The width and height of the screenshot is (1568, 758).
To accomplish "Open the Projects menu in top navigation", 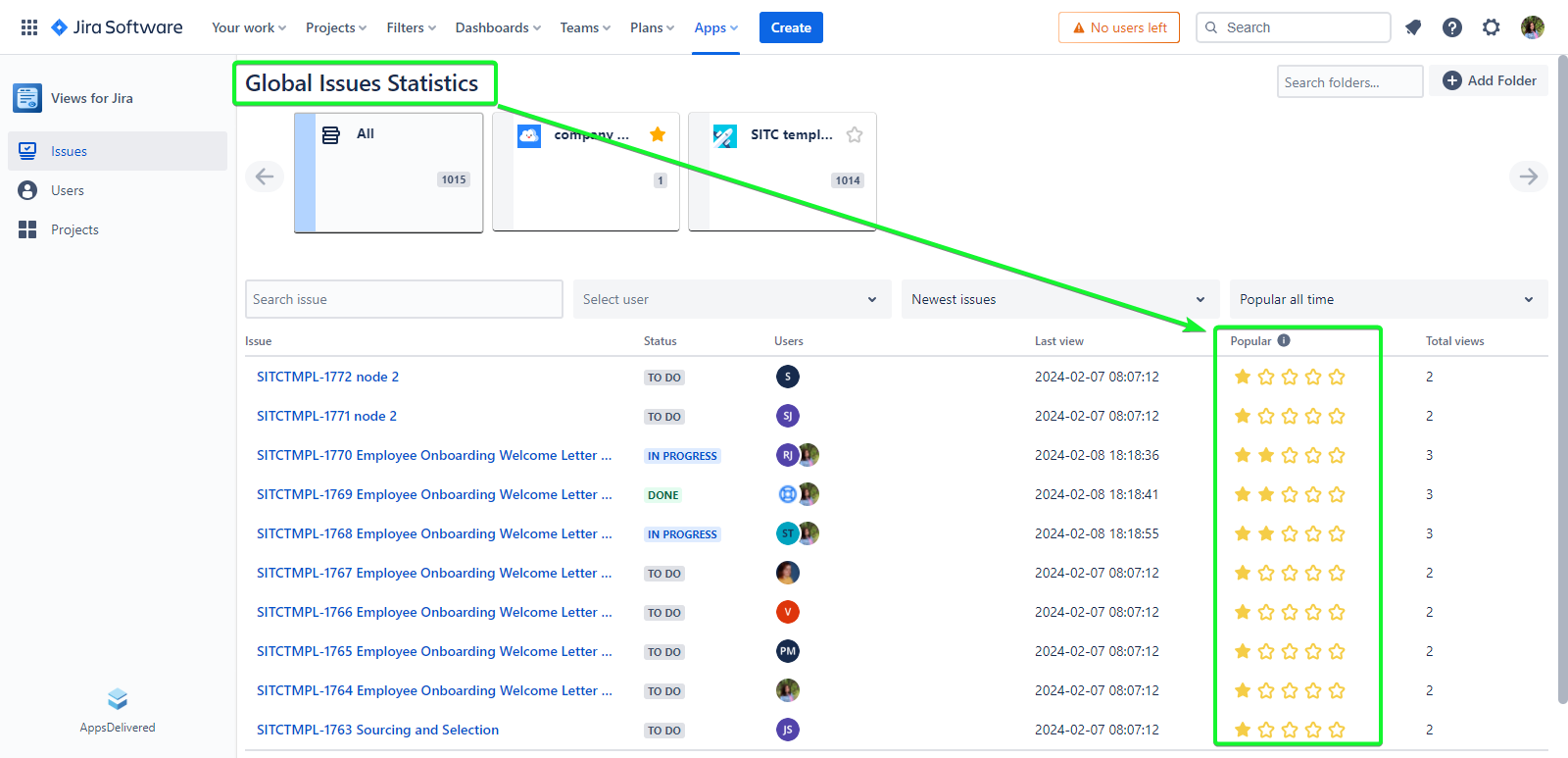I will [335, 27].
